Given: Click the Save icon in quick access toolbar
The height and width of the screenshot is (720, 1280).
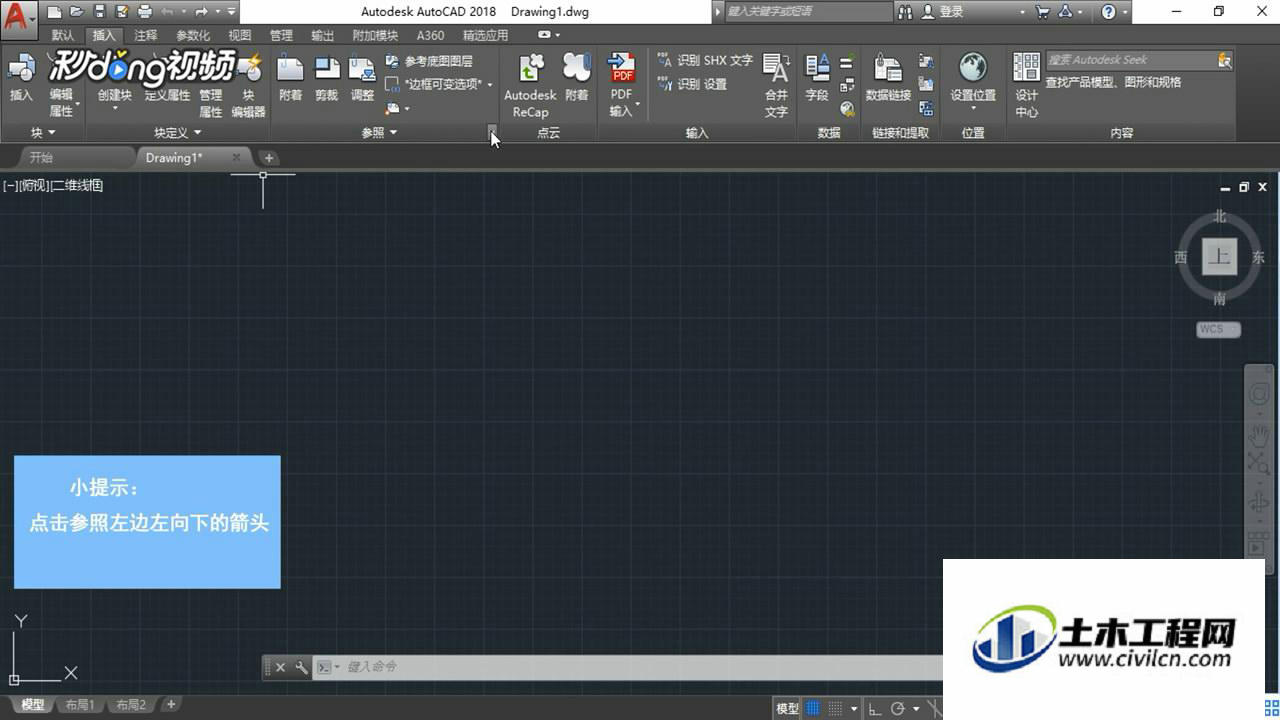Looking at the screenshot, I should pyautogui.click(x=100, y=12).
